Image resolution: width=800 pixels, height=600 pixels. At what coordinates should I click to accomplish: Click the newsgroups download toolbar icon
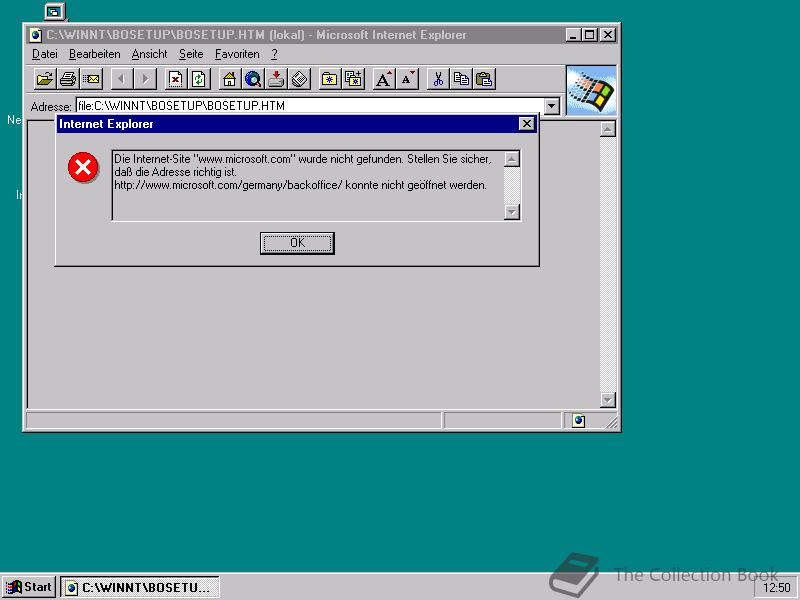[276, 79]
